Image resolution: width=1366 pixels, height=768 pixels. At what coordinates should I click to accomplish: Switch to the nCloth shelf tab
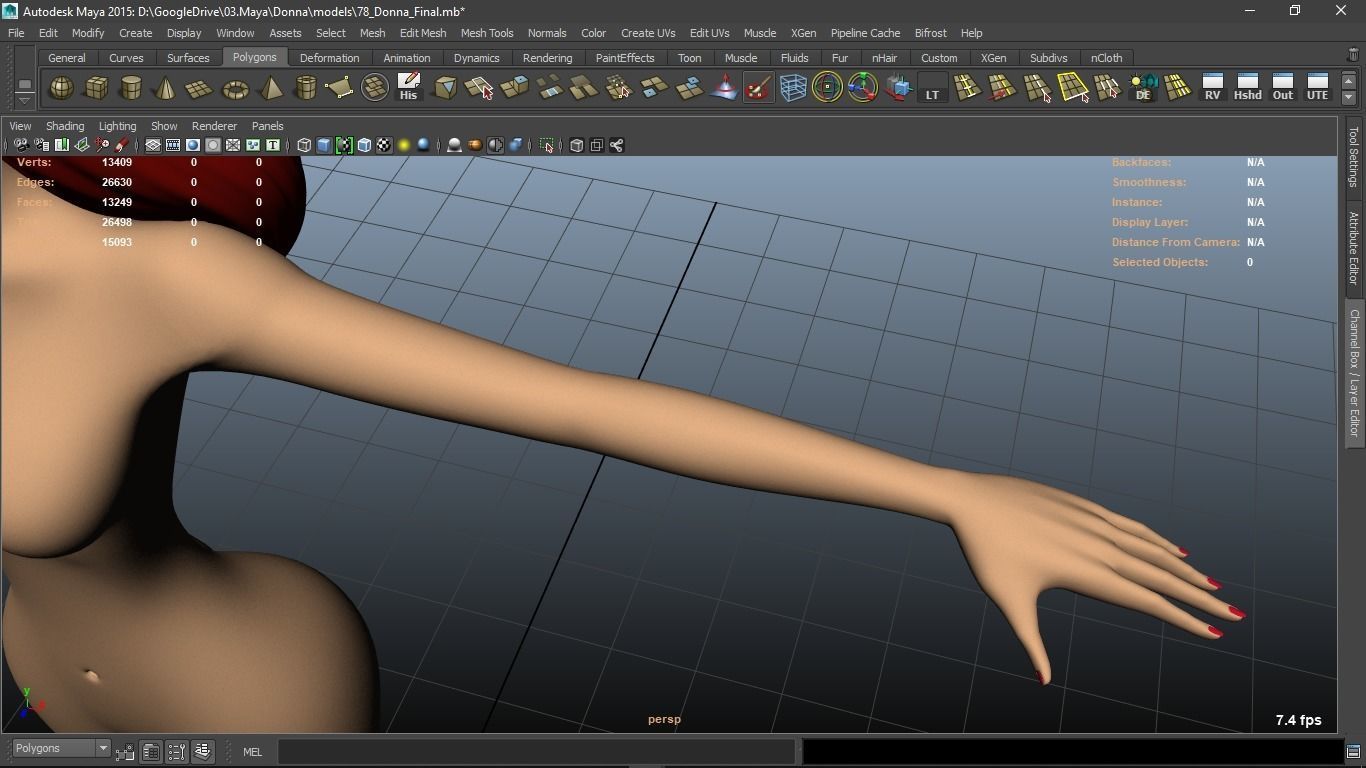click(1106, 58)
